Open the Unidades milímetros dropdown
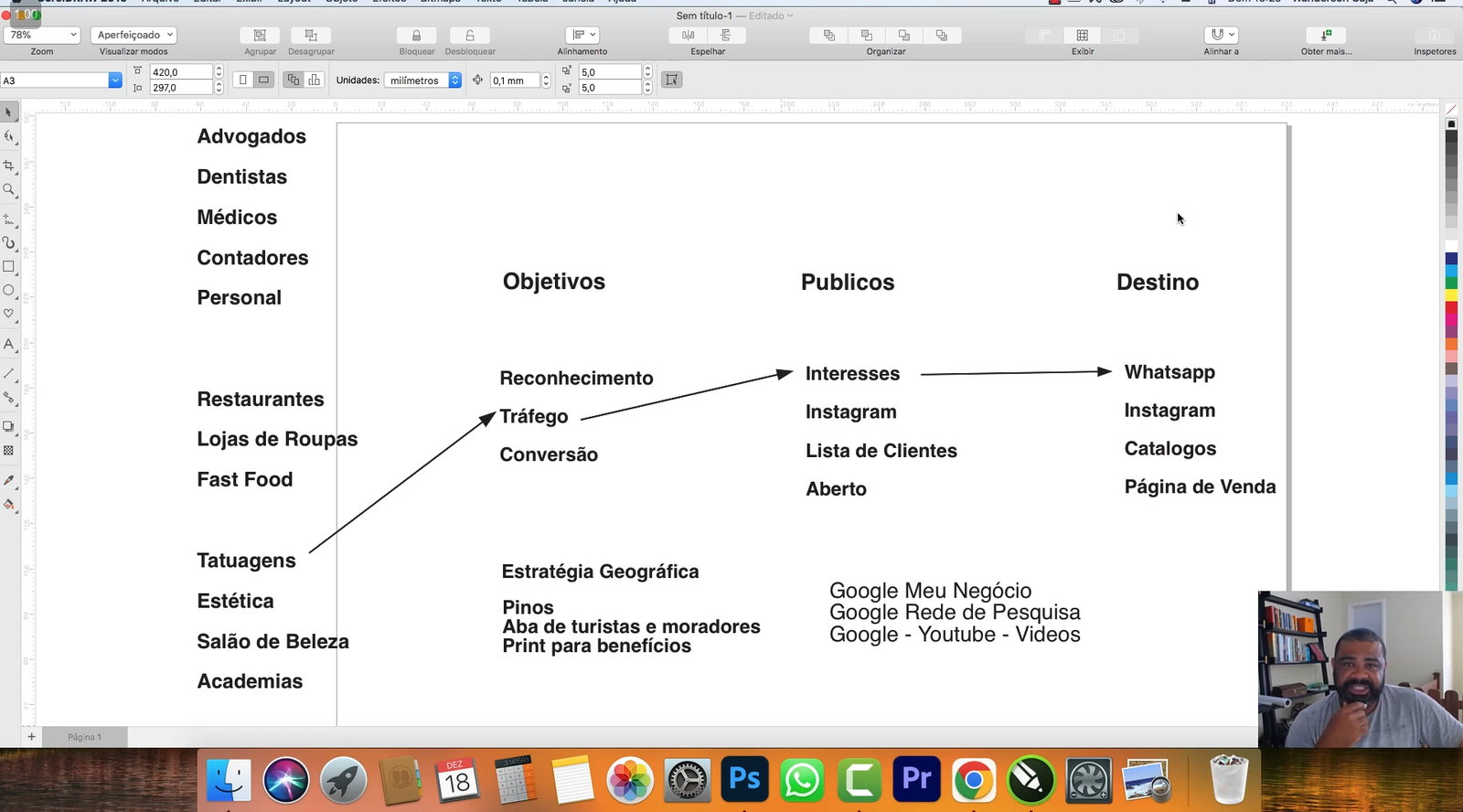 (x=422, y=80)
